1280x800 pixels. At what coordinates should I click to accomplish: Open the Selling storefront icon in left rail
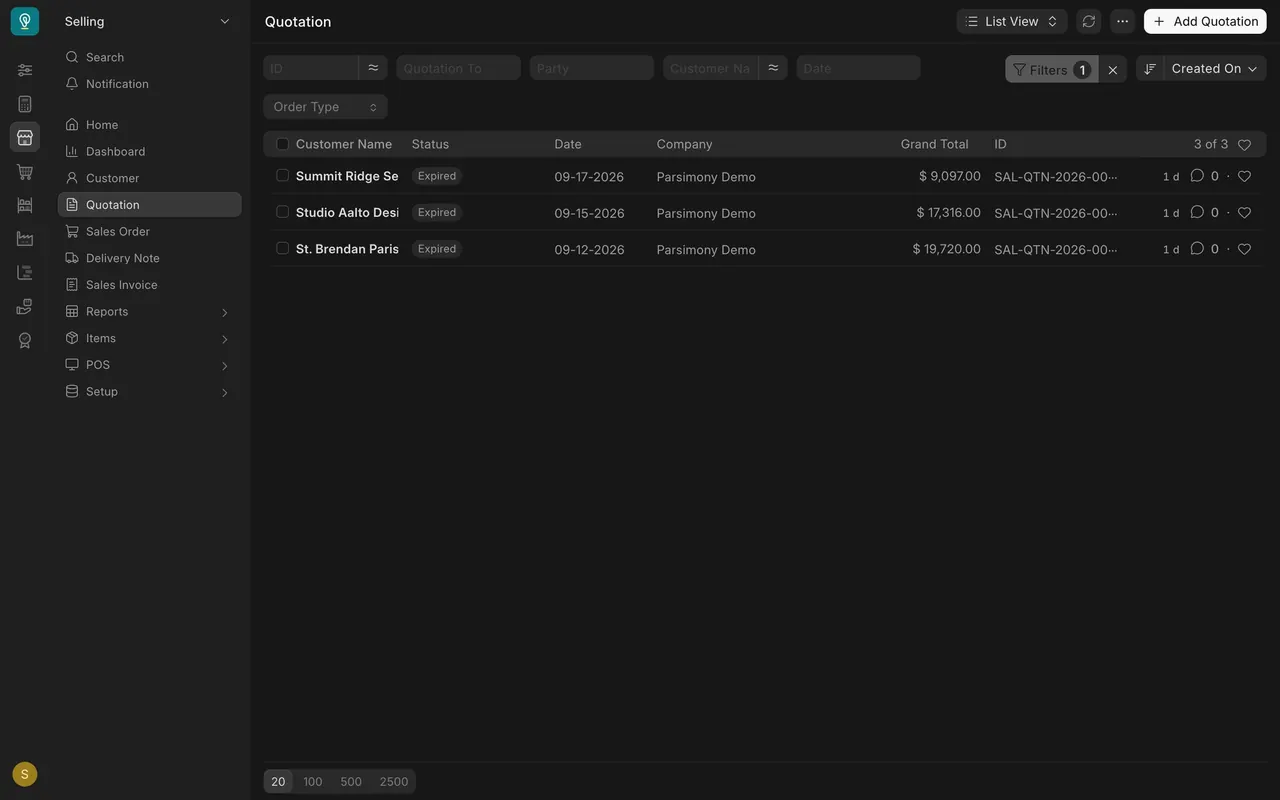click(25, 137)
